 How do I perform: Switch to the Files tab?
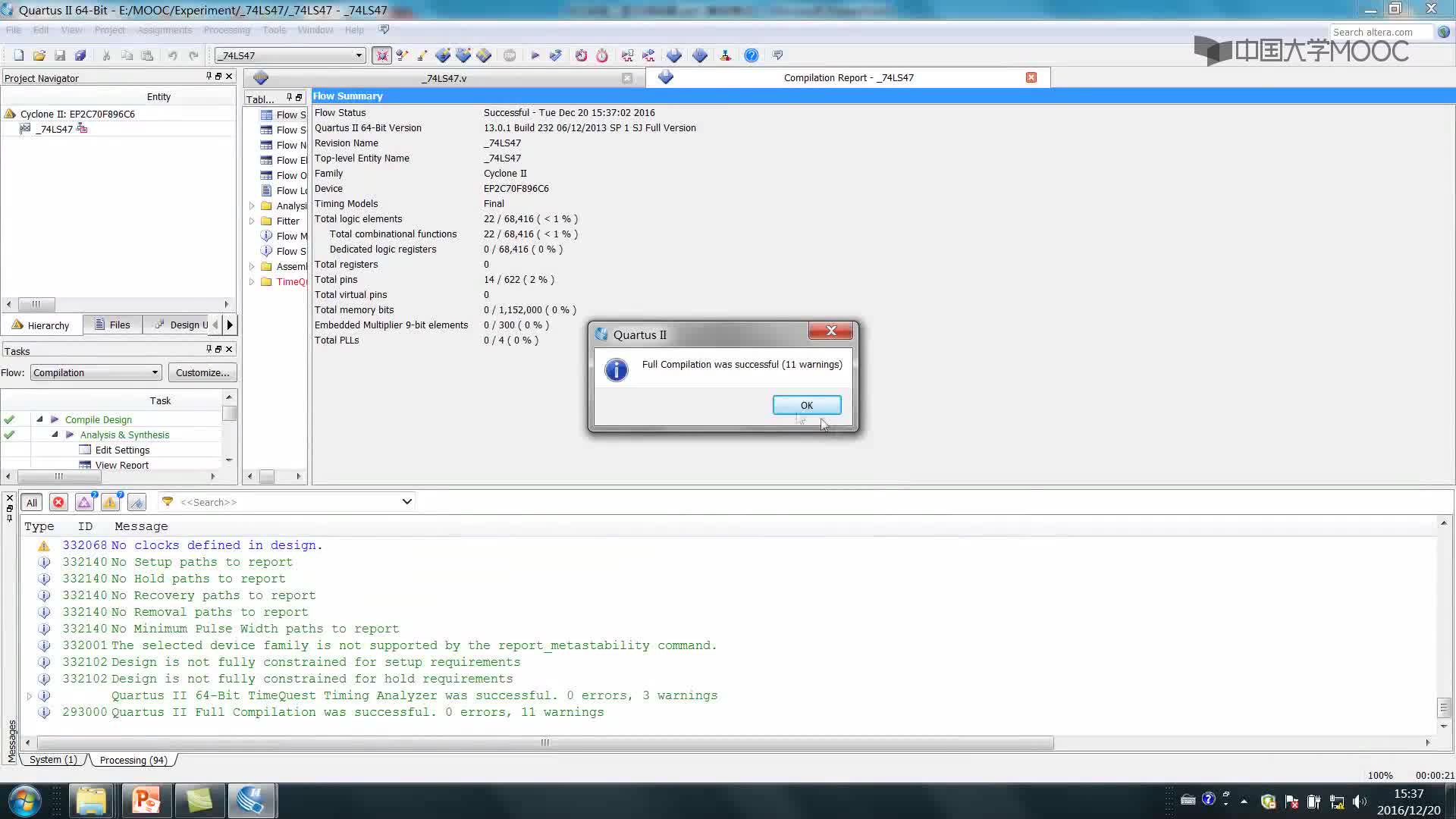click(x=119, y=324)
